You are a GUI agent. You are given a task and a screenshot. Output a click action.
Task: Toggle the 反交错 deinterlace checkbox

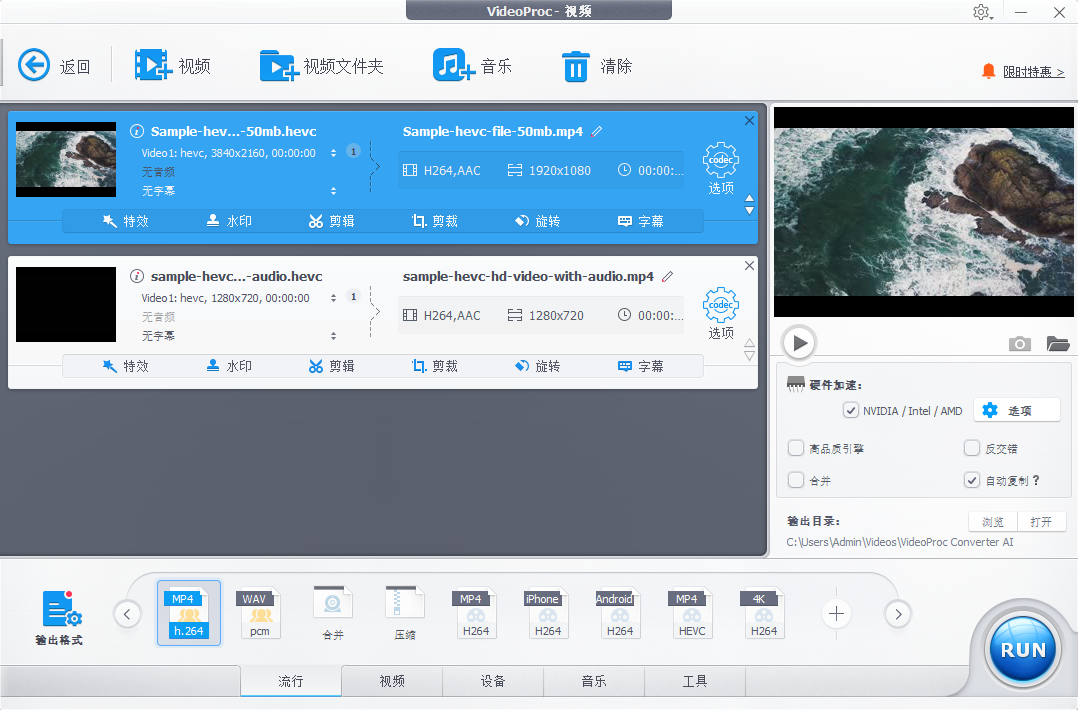[x=971, y=448]
